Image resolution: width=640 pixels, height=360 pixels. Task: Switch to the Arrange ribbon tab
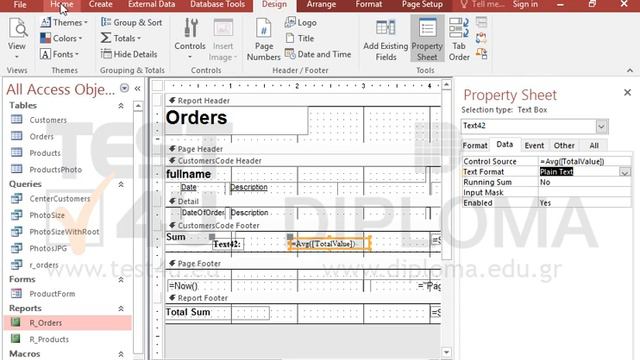[x=321, y=4]
